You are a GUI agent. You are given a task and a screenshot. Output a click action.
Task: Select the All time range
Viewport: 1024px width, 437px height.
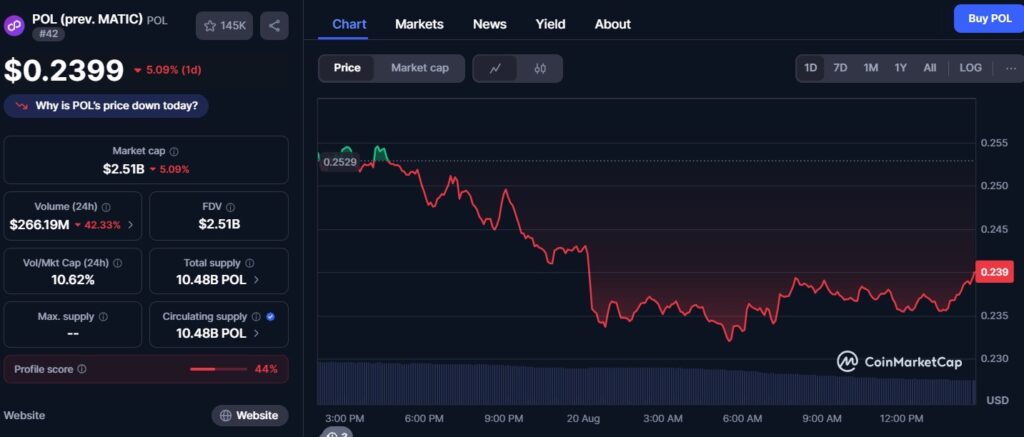[930, 68]
